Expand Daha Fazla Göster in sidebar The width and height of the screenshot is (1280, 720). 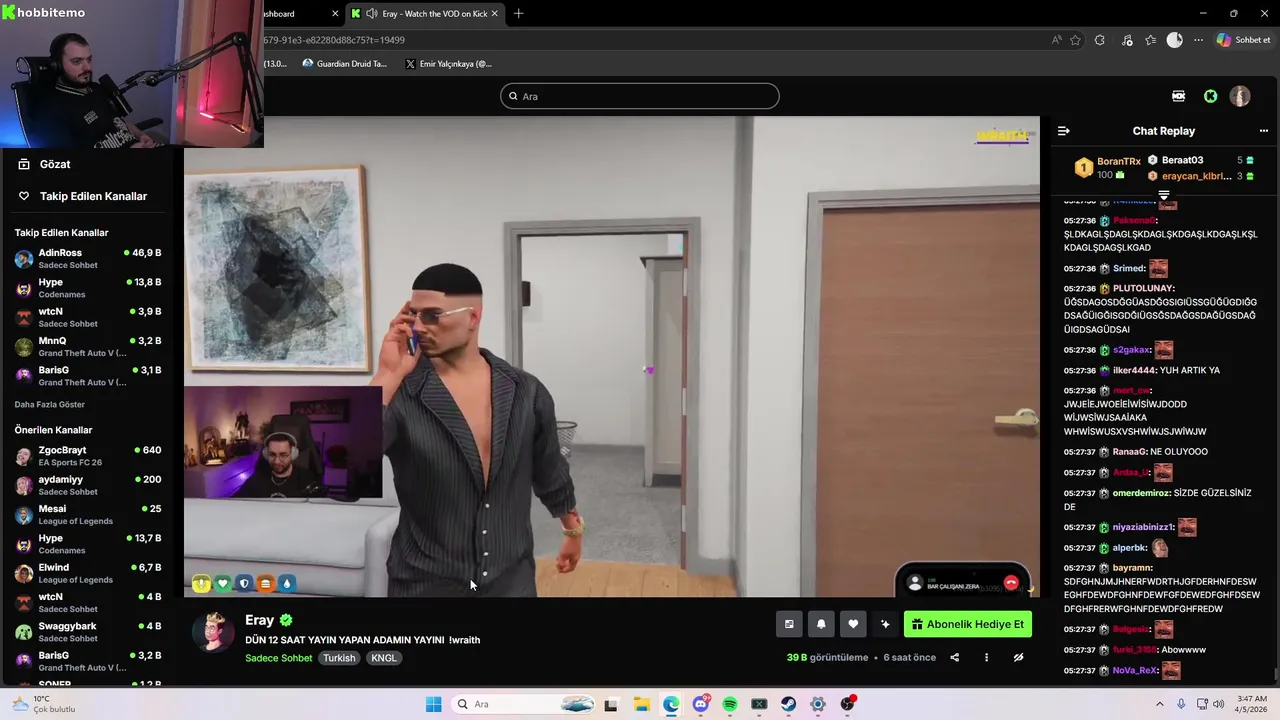50,404
